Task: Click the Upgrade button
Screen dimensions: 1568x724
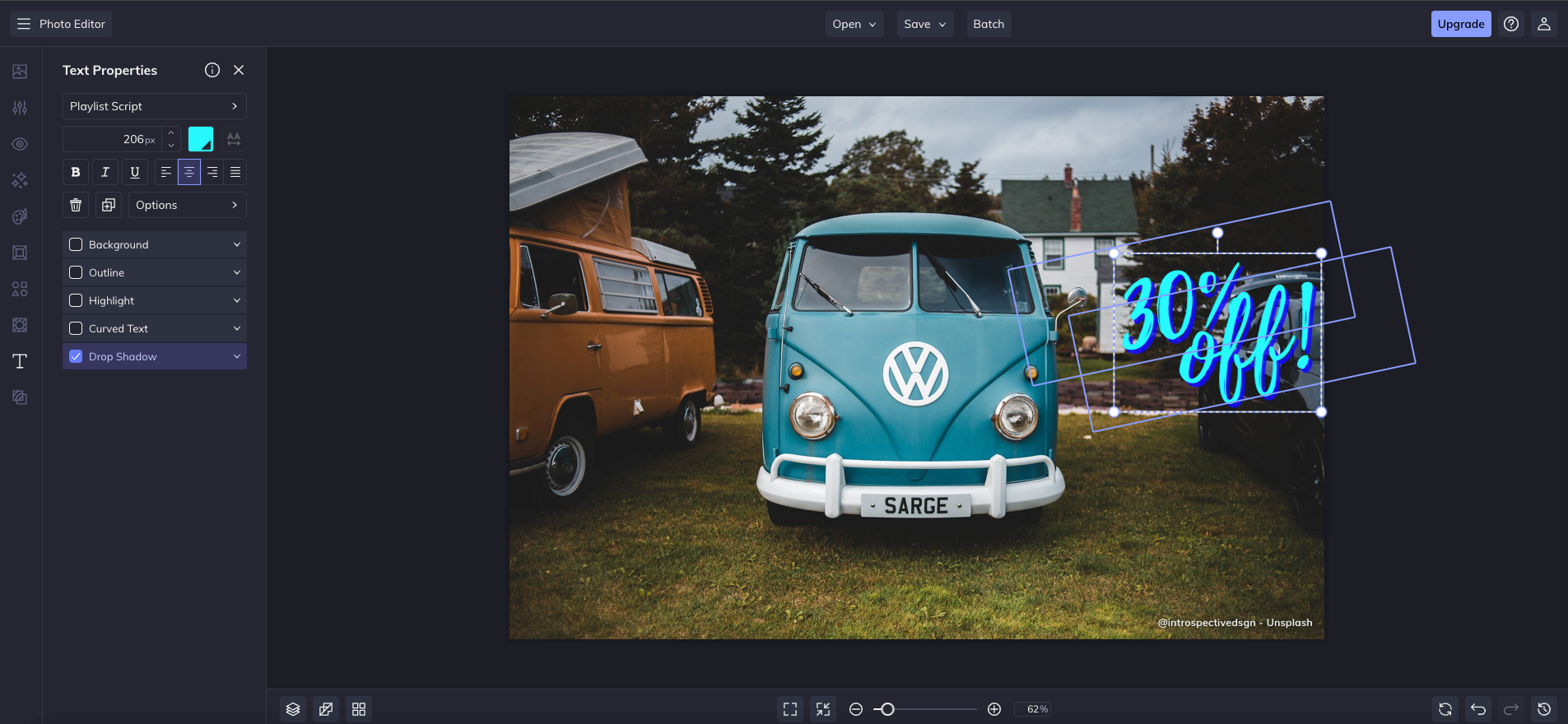Action: click(1460, 24)
